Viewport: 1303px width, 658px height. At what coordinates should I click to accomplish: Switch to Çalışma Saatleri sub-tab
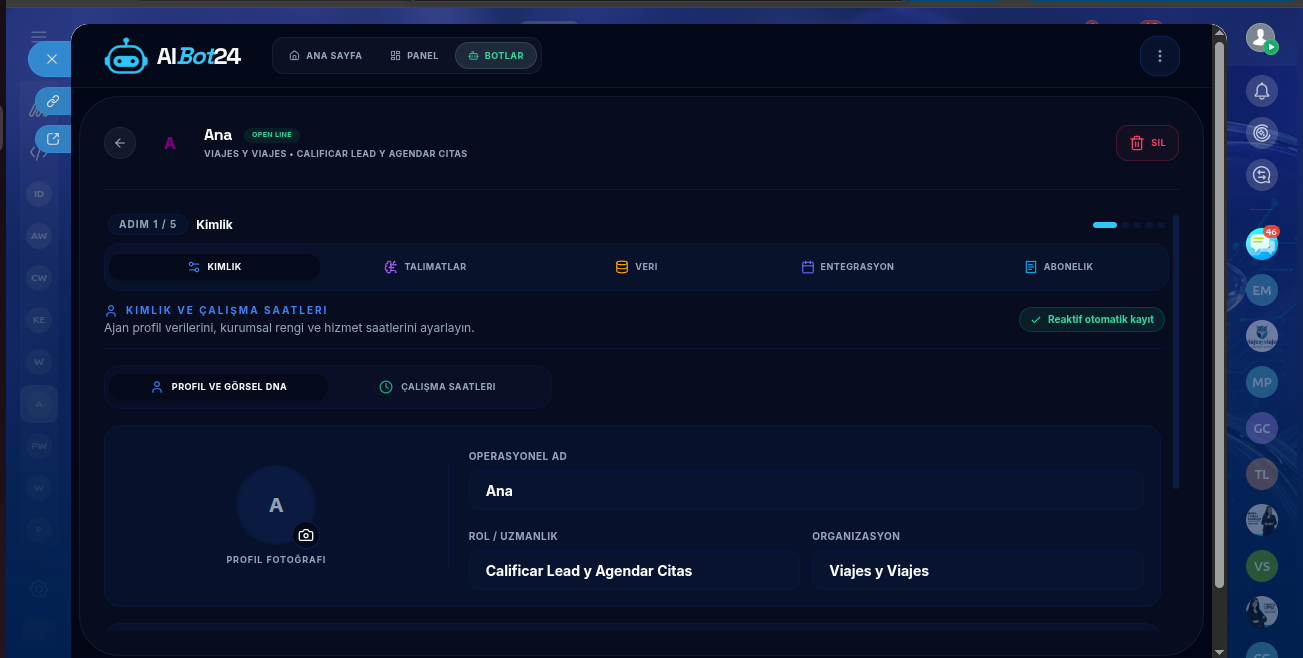click(x=438, y=387)
